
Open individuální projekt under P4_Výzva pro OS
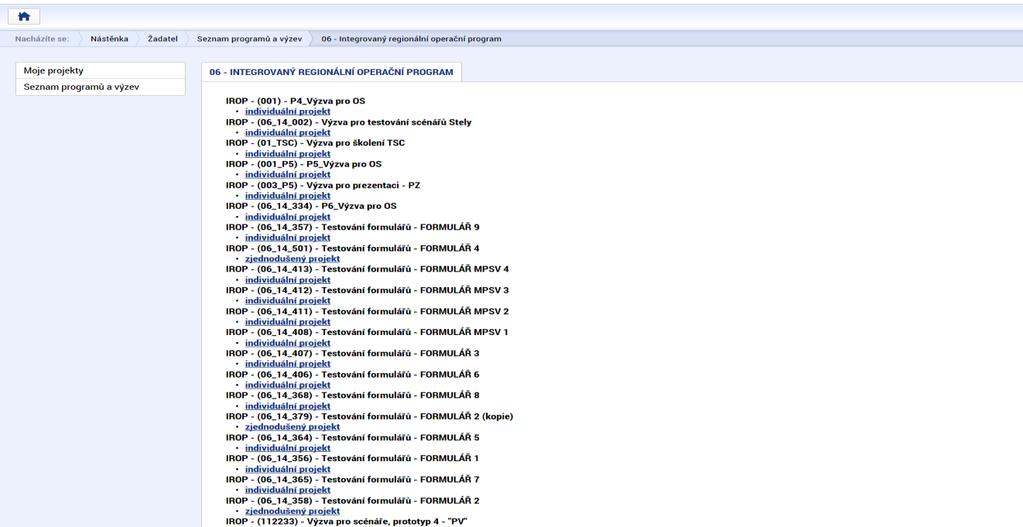pyautogui.click(x=288, y=112)
